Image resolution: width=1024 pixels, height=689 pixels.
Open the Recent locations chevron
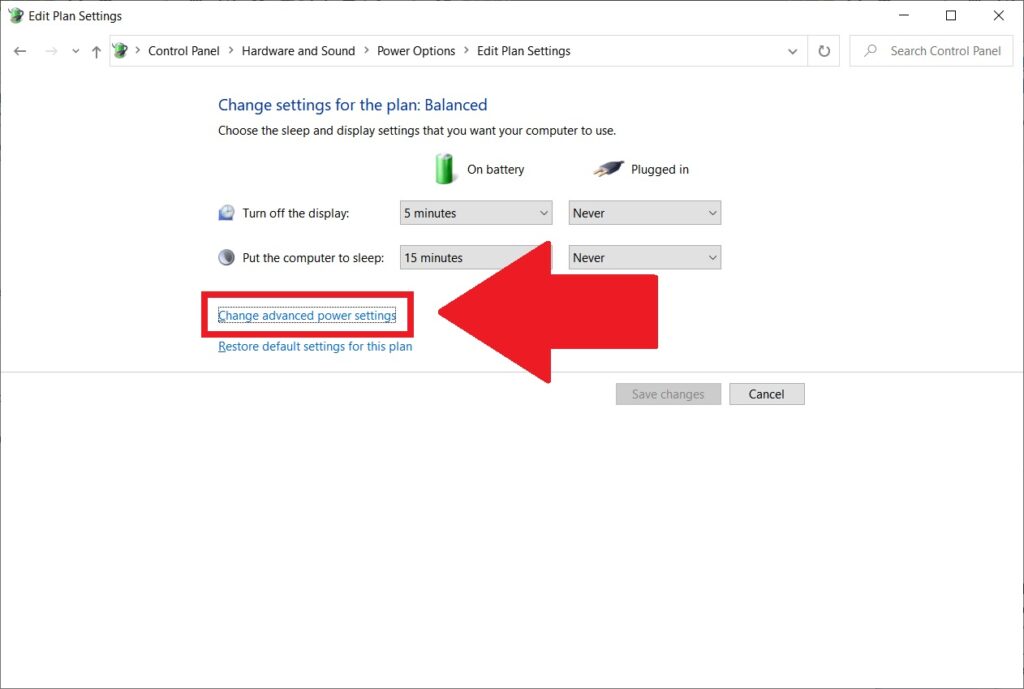(x=76, y=51)
